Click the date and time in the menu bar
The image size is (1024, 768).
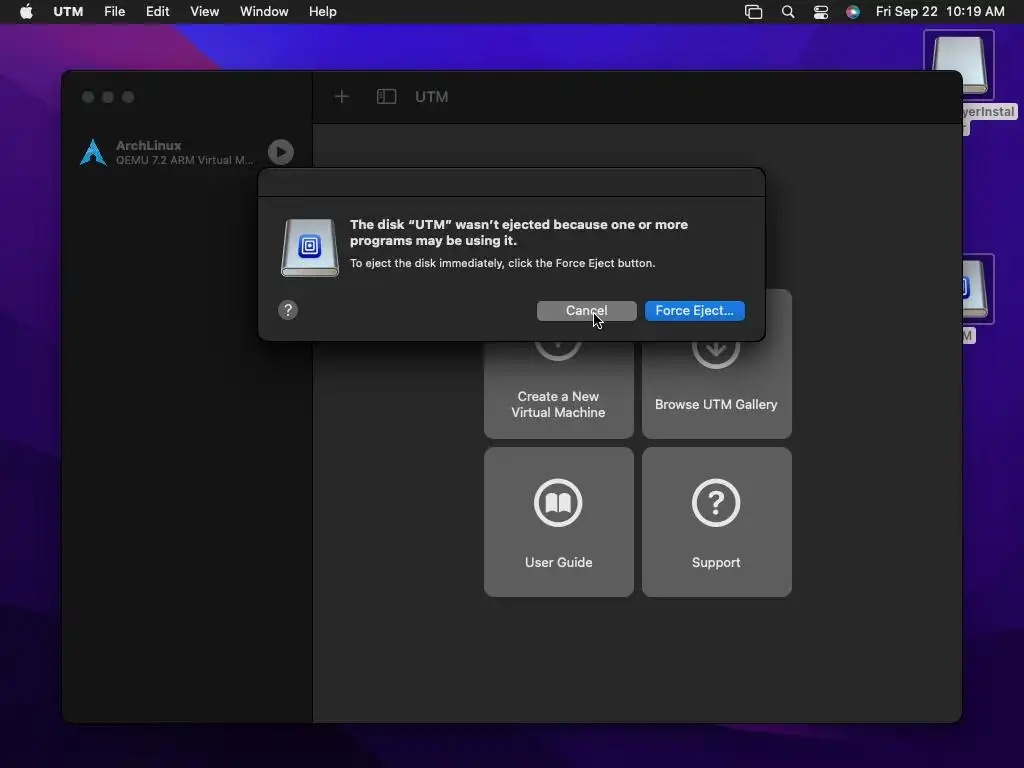(940, 12)
